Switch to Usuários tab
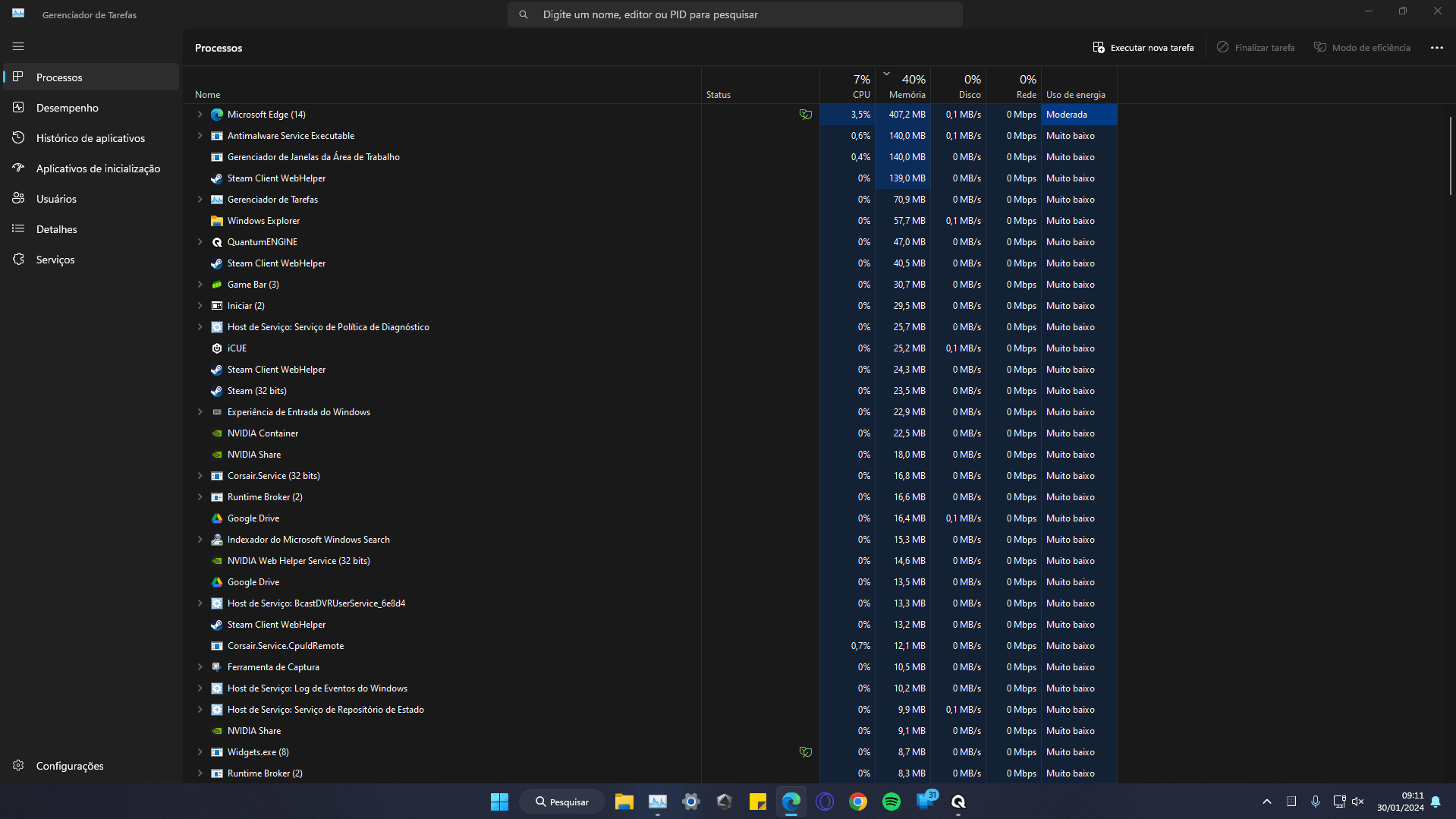 coord(91,199)
